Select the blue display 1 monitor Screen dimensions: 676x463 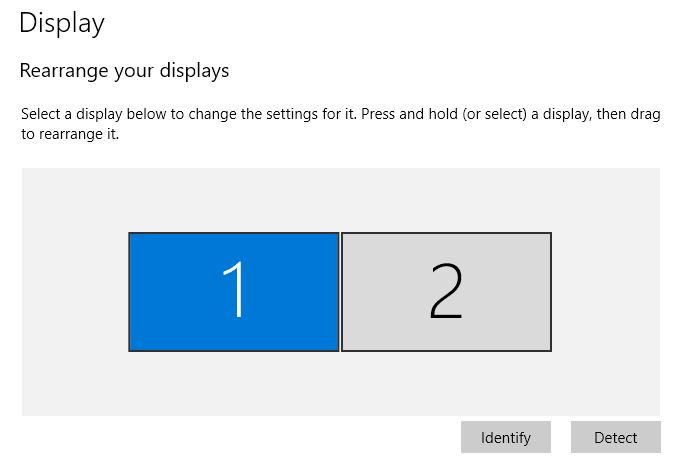pyautogui.click(x=234, y=292)
